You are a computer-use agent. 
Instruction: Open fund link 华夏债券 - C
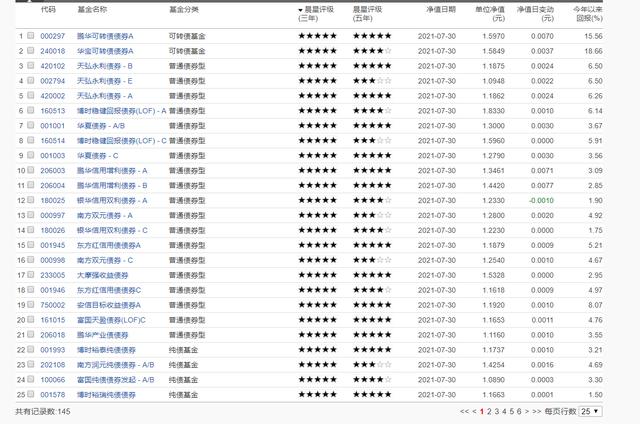(98, 156)
